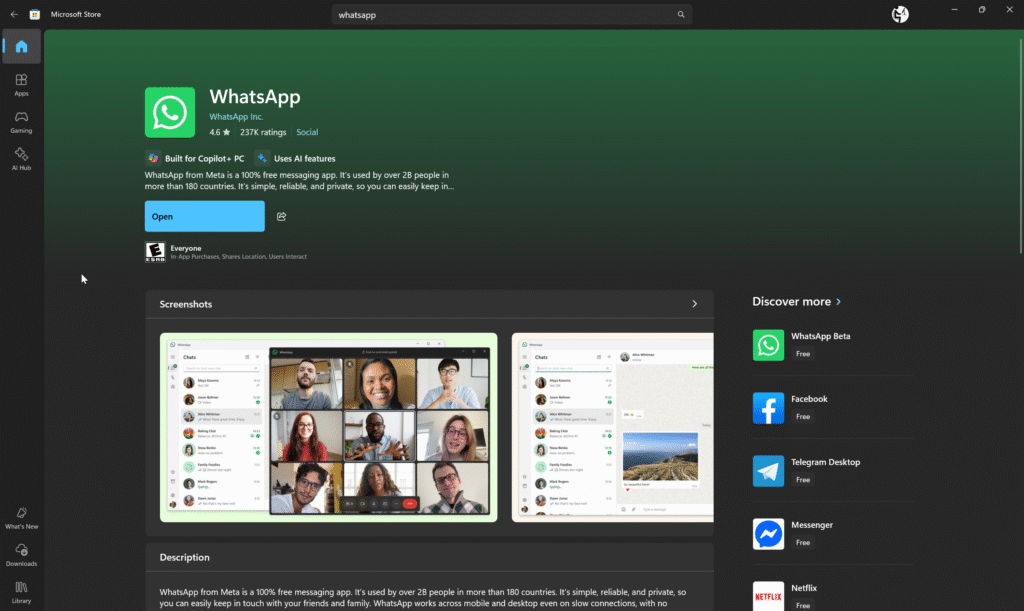Image resolution: width=1024 pixels, height=611 pixels.
Task: Go to the Gaming section
Action: [x=21, y=122]
